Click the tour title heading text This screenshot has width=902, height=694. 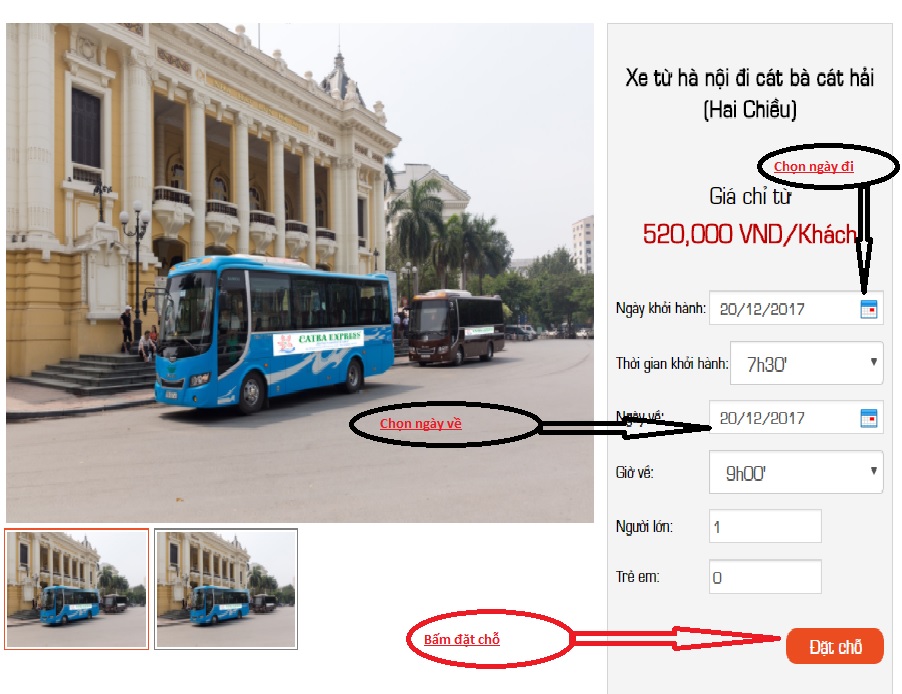tap(750, 93)
